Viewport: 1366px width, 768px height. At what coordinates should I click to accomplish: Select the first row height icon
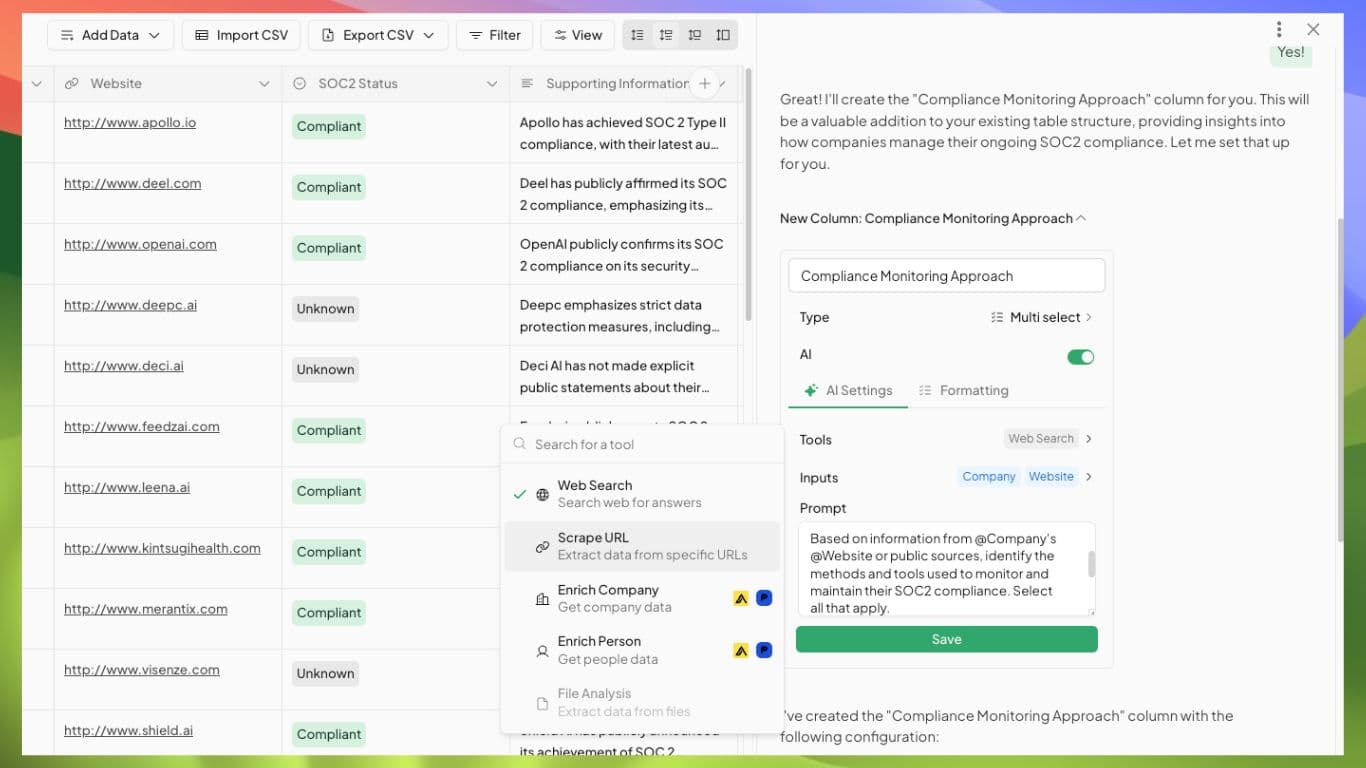coord(637,35)
